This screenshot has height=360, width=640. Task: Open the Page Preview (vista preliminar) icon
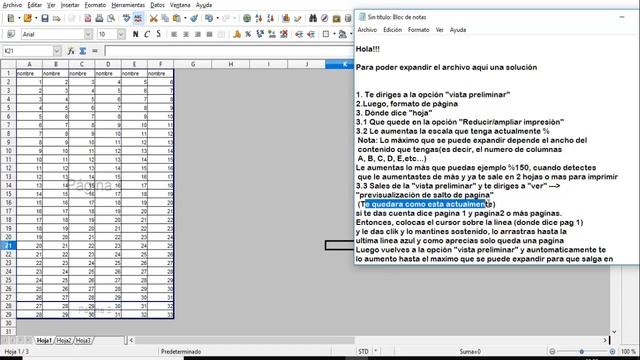tap(111, 18)
